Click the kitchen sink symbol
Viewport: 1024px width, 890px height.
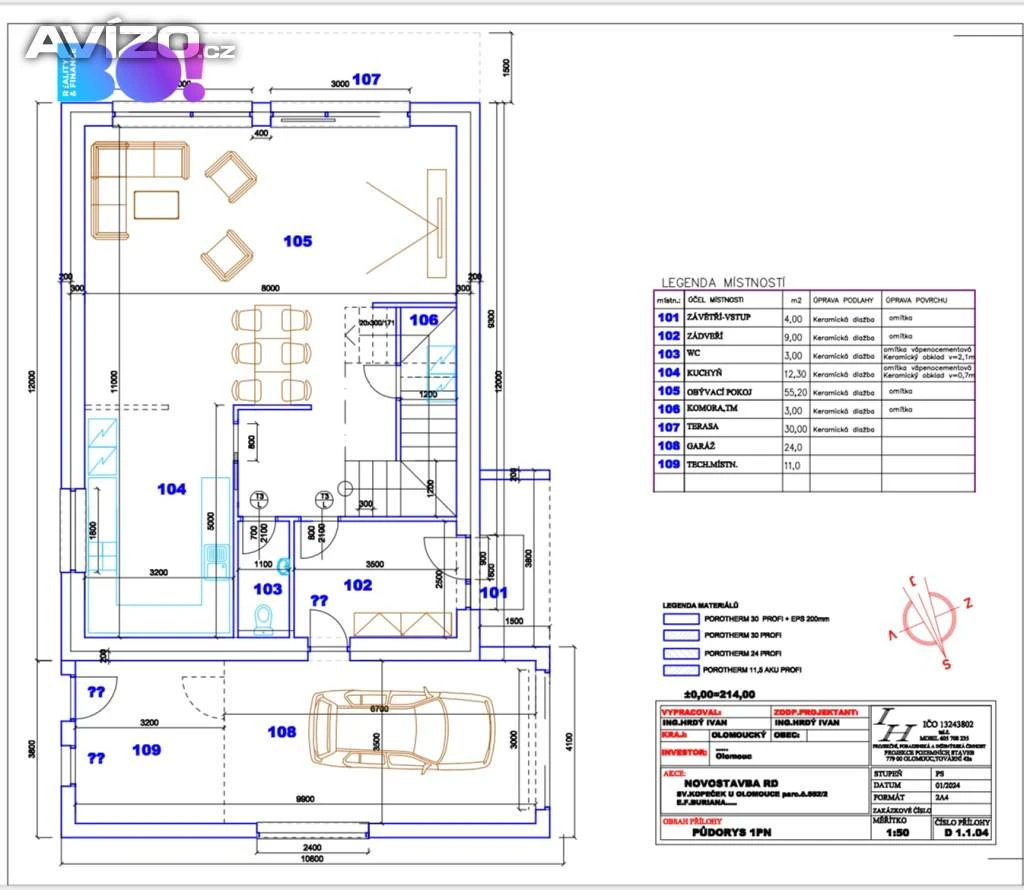tap(213, 562)
